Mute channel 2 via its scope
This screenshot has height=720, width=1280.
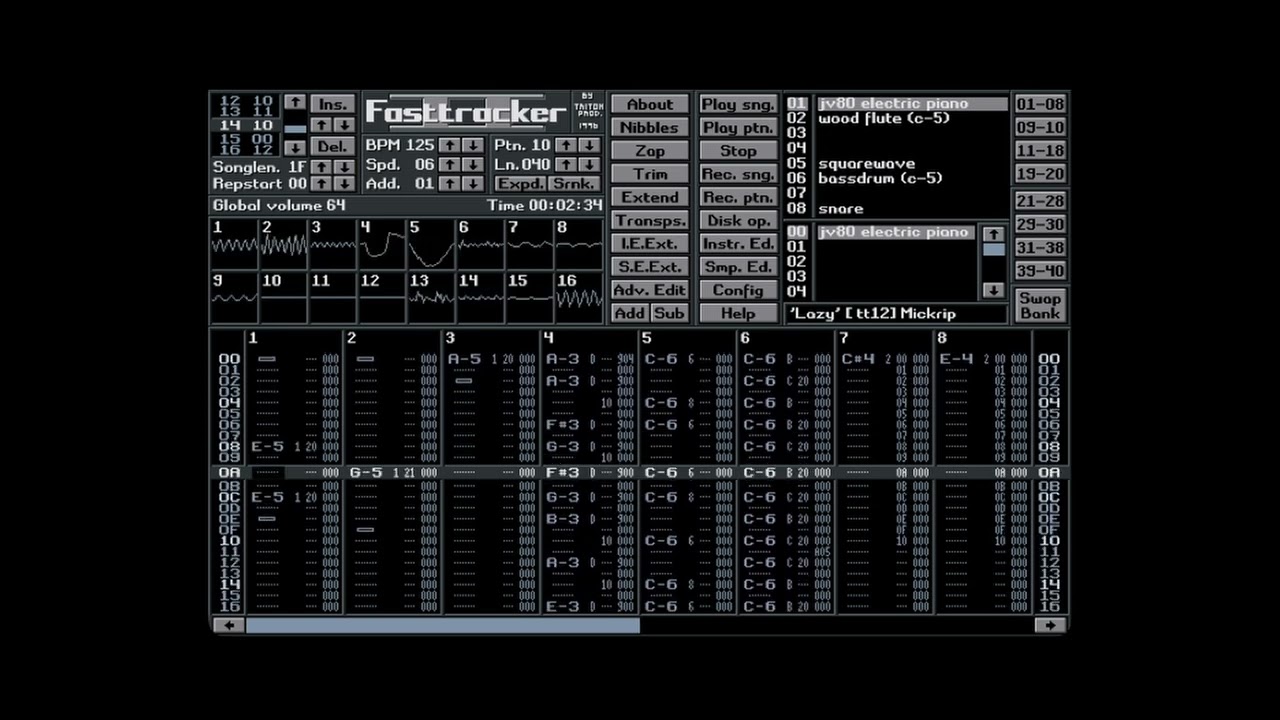click(x=283, y=244)
